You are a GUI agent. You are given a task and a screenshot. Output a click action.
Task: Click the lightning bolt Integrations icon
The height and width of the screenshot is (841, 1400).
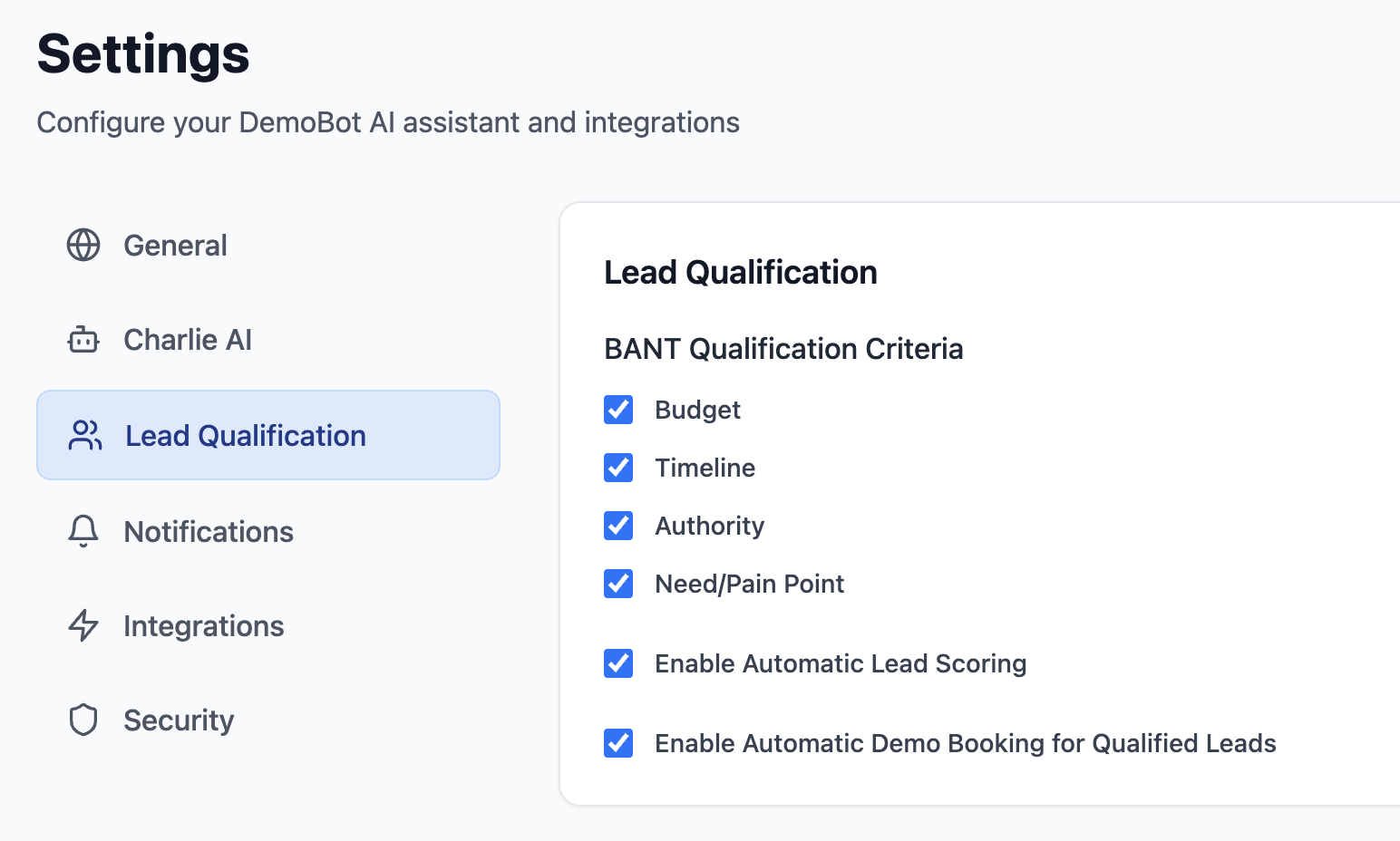(83, 625)
